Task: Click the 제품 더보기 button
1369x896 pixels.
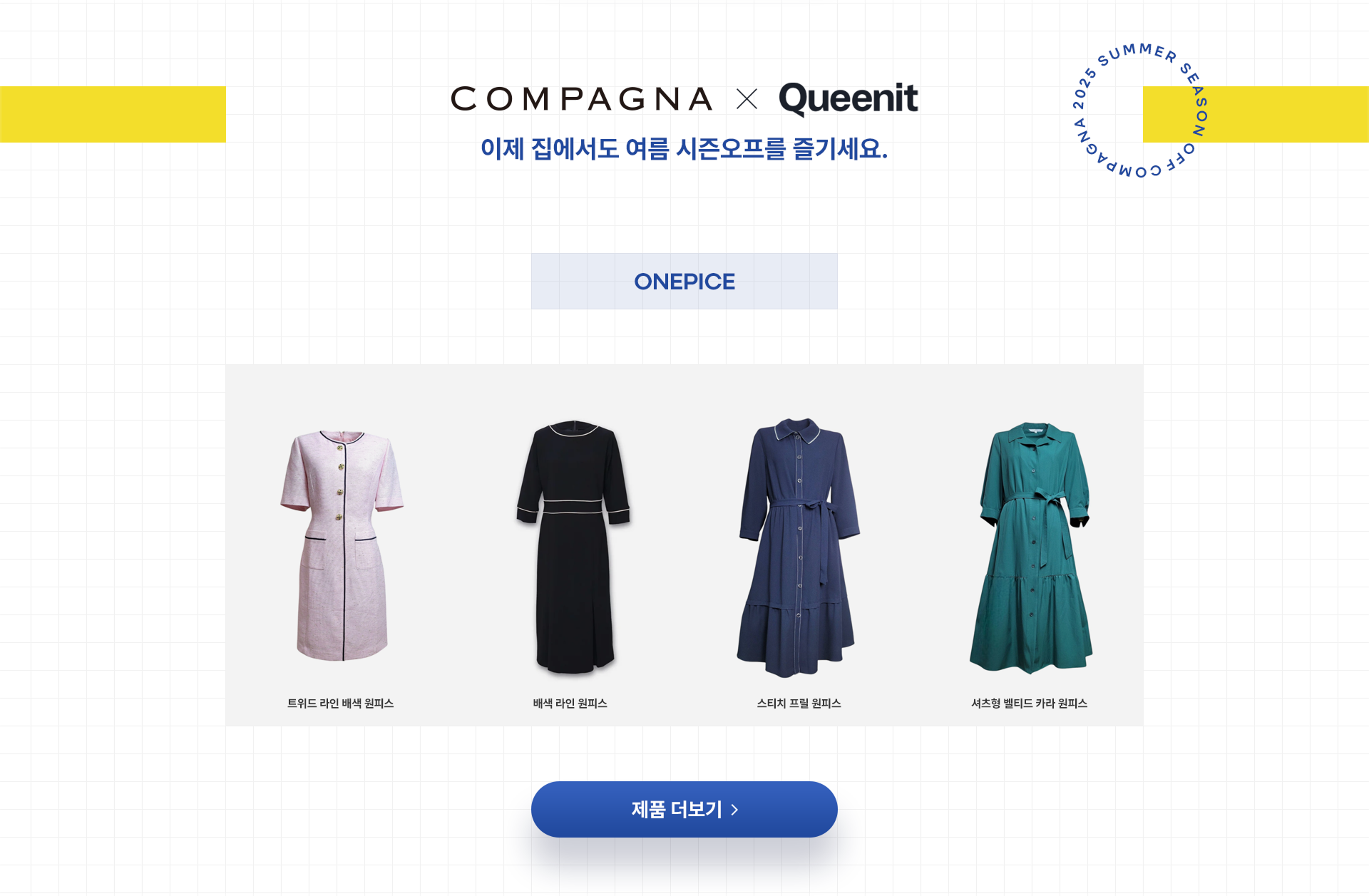Action: [684, 809]
